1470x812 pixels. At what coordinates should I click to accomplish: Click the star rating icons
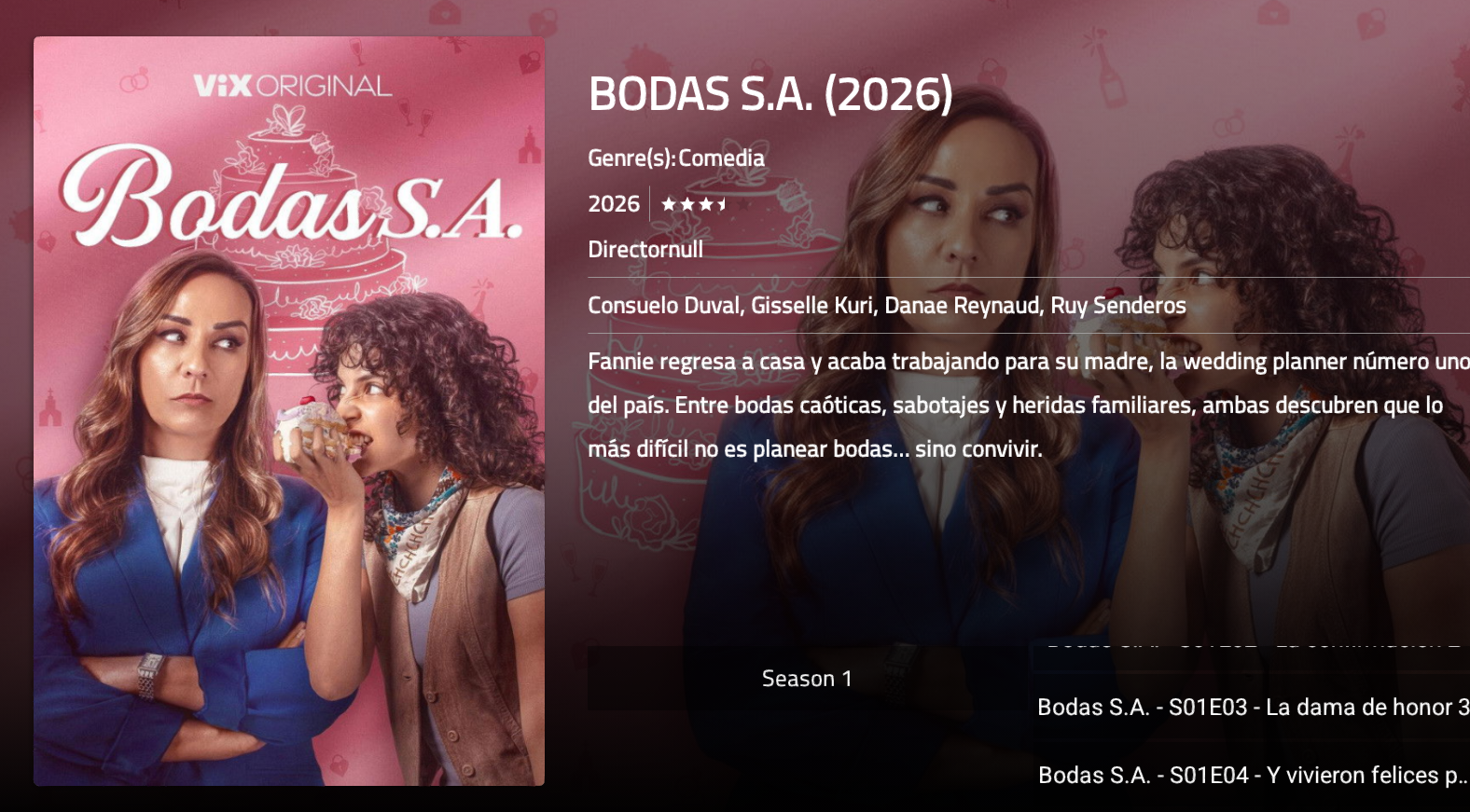coord(694,204)
